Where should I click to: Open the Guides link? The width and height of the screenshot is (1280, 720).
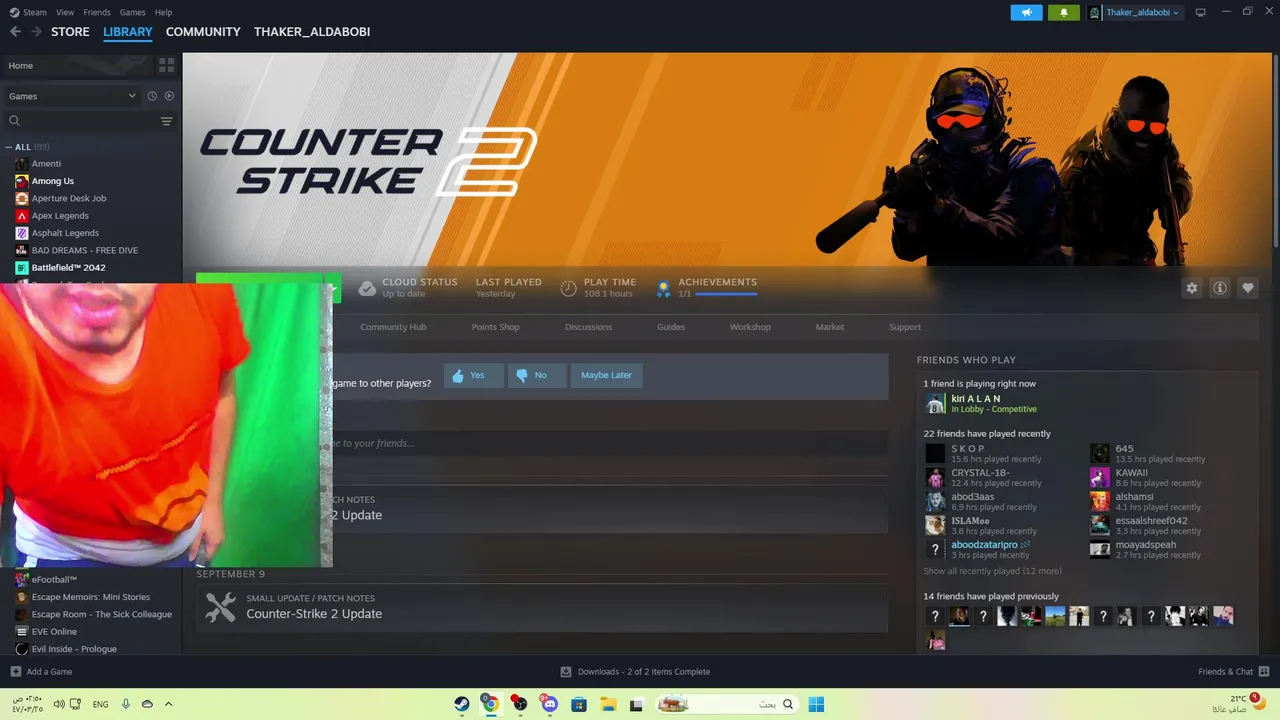(x=671, y=327)
